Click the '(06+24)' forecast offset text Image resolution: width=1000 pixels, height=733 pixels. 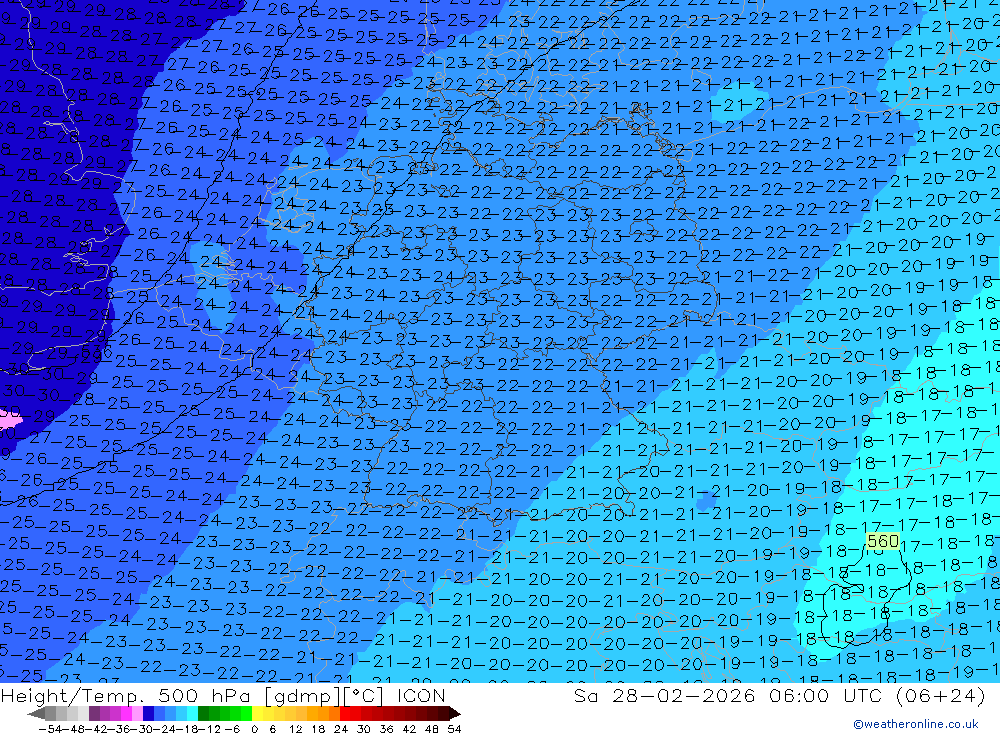pos(939,695)
